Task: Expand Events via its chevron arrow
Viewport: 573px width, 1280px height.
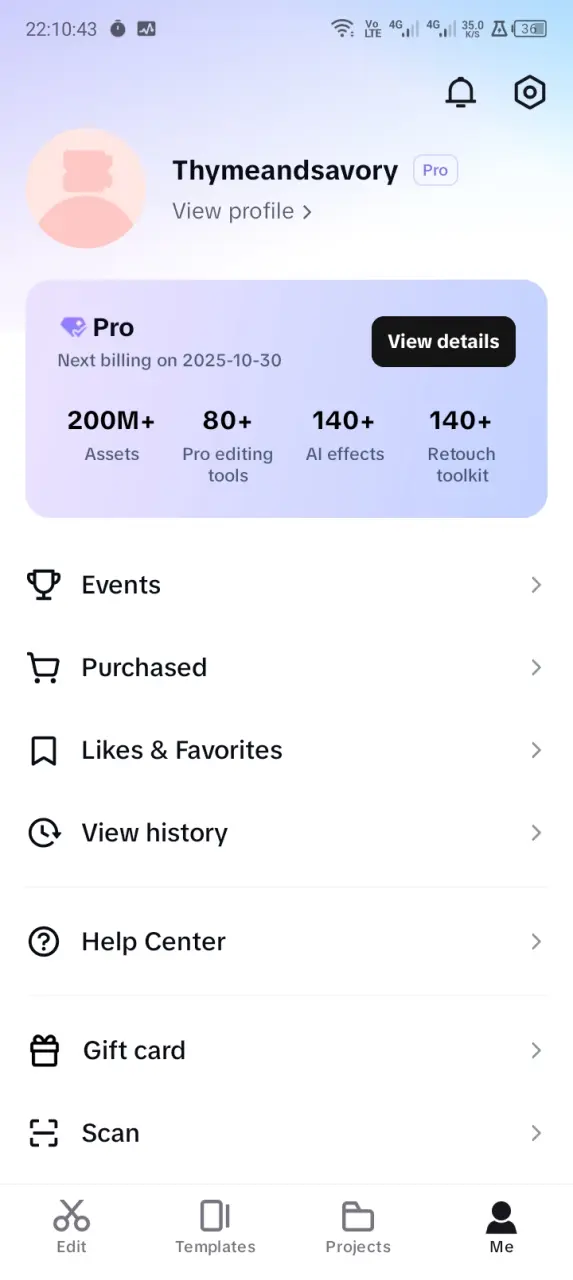Action: coord(536,585)
